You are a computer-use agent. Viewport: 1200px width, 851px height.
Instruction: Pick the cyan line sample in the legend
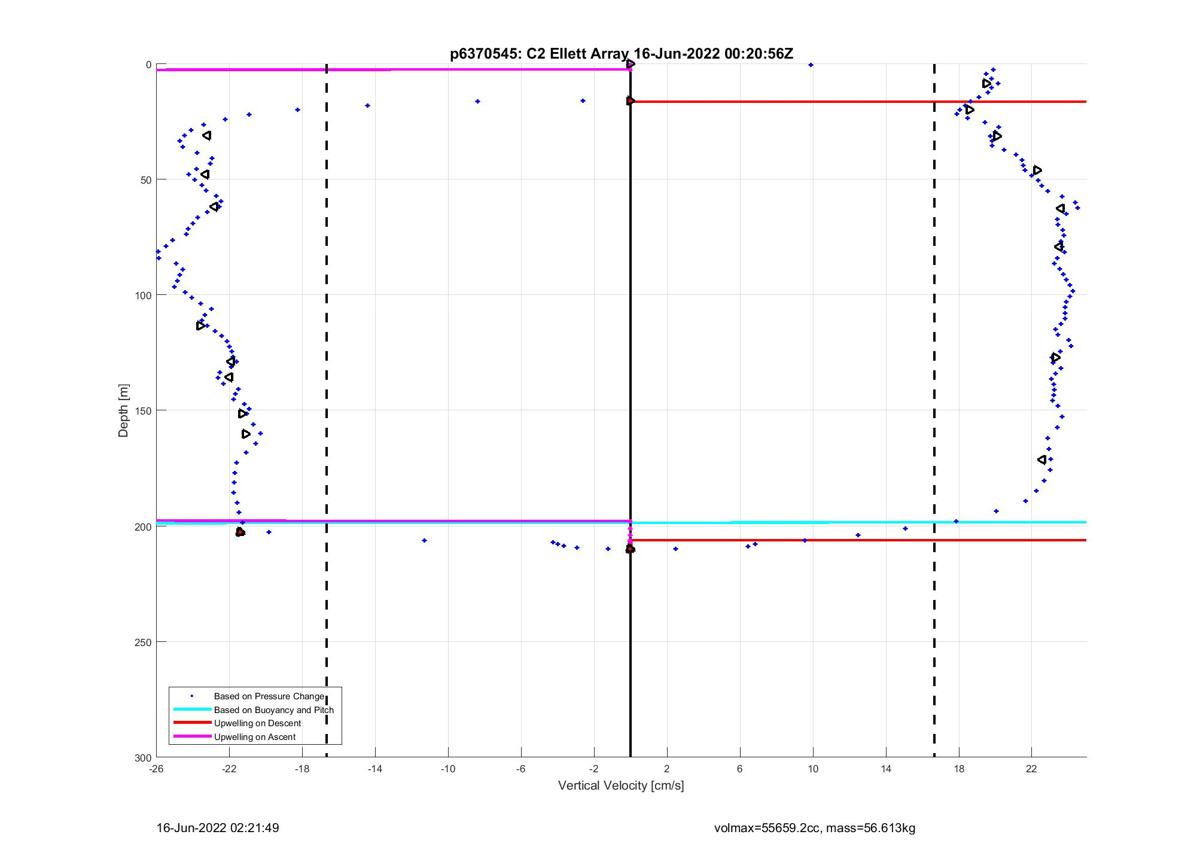tap(191, 709)
